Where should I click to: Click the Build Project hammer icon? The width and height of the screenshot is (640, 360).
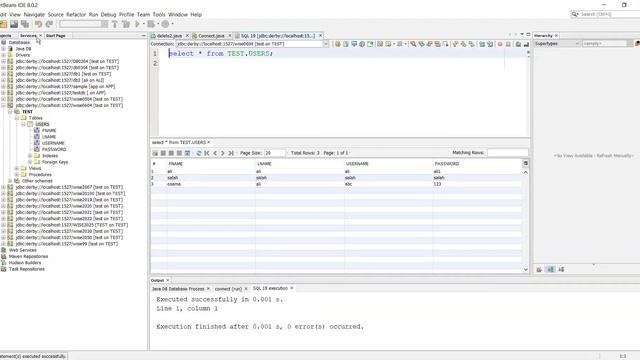[x=115, y=24]
